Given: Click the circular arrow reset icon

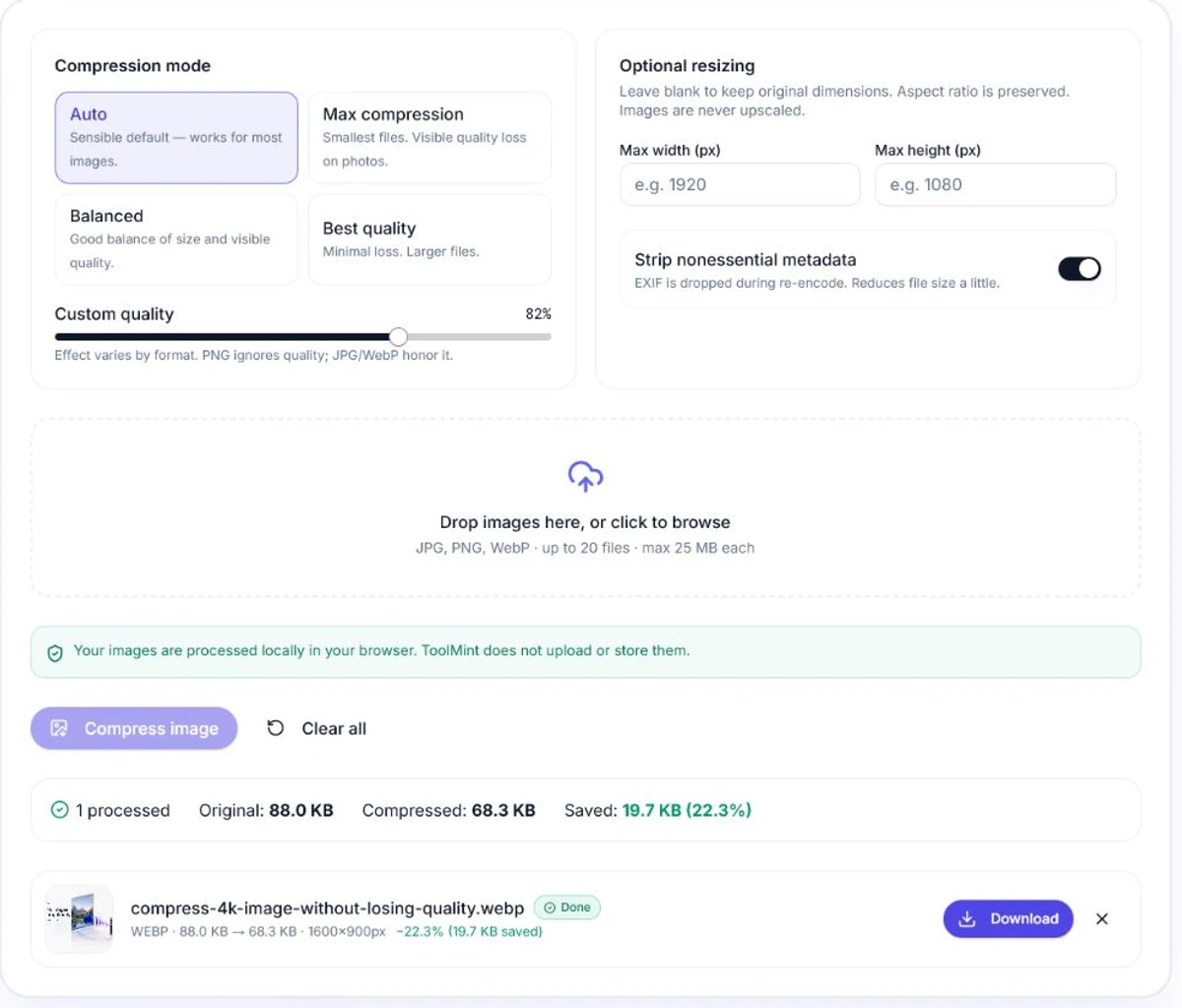Looking at the screenshot, I should [x=276, y=728].
